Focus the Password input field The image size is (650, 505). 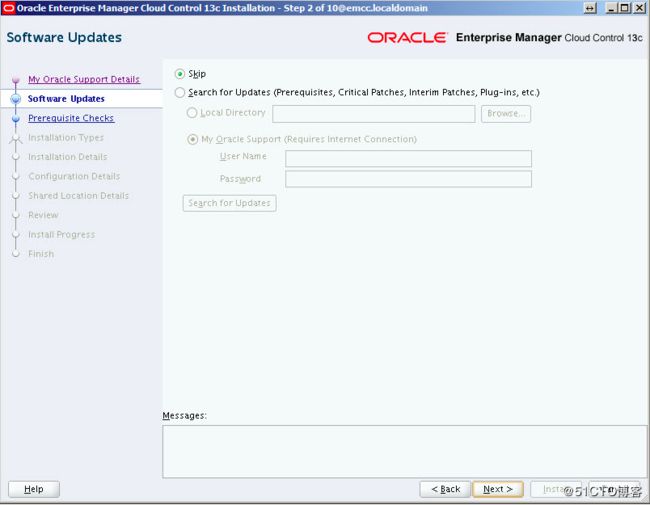tap(408, 179)
